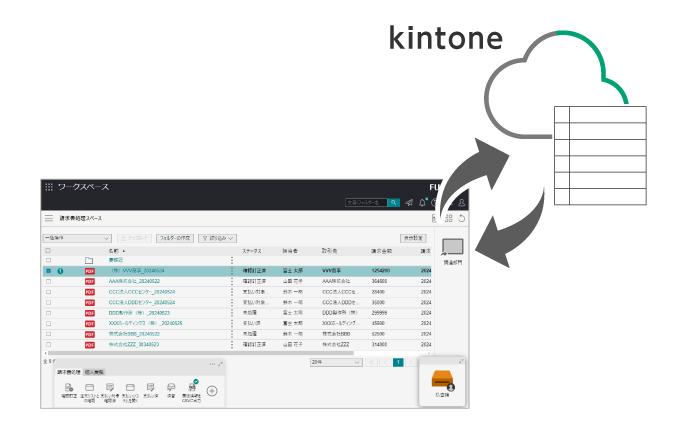This screenshot has width=686, height=431.
Task: Check the CCC法人DDDセンター_20240524 row checkbox
Action: pyautogui.click(x=48, y=302)
